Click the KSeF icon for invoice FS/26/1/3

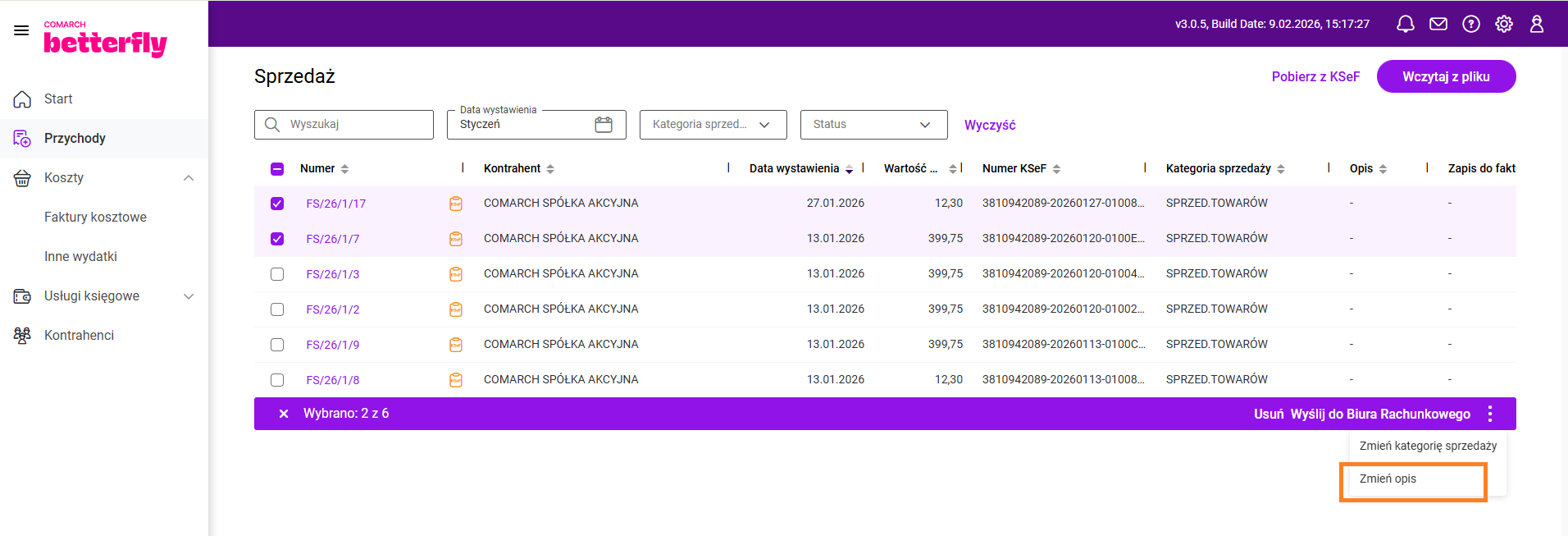click(456, 274)
